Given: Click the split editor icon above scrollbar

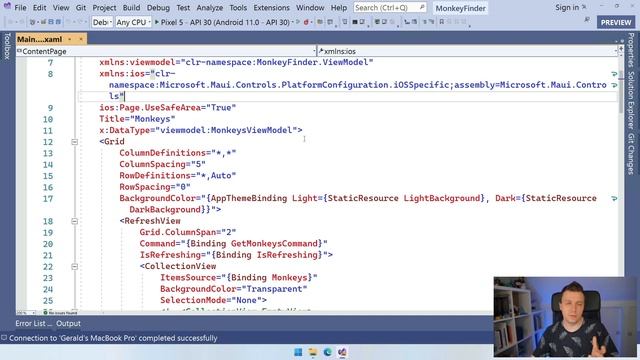Looking at the screenshot, I should point(621,49).
